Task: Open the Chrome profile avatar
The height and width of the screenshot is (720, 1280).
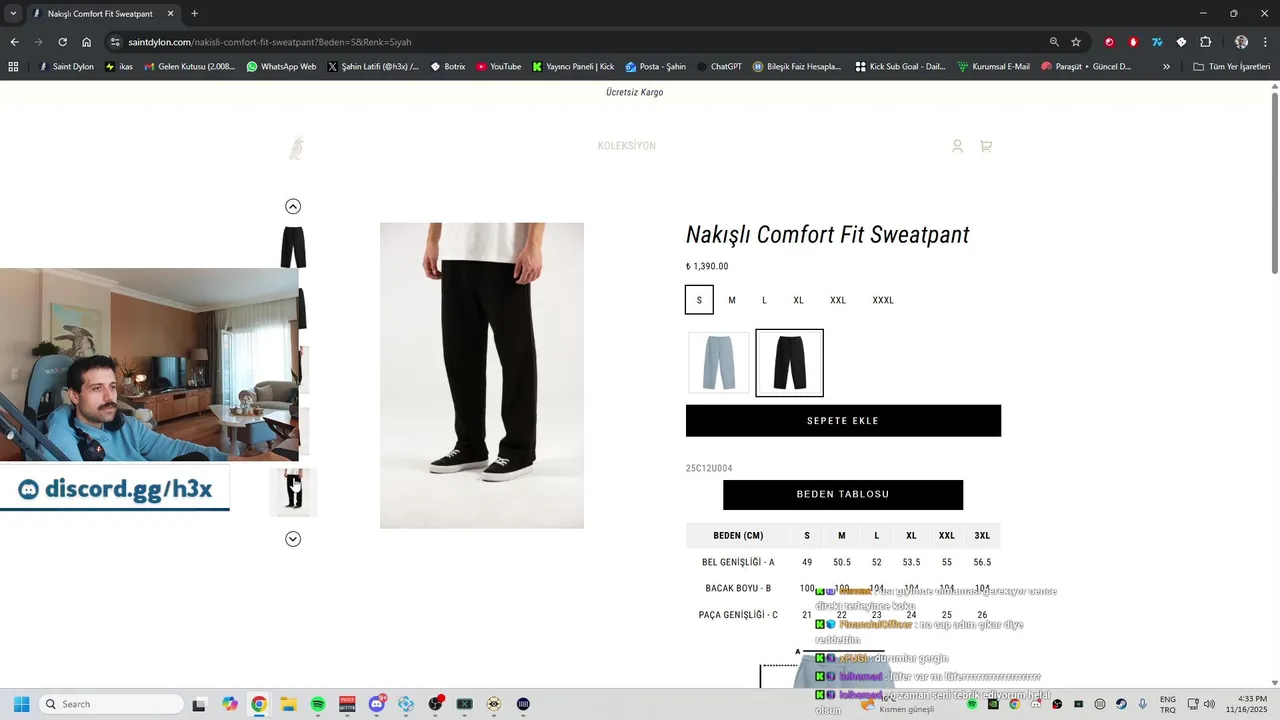Action: coord(1241,42)
